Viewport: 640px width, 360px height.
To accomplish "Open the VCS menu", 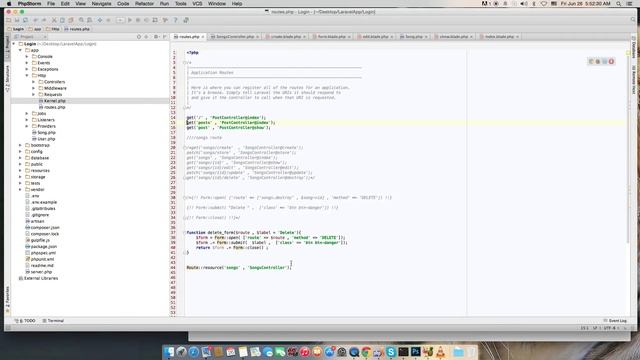I will [197, 4].
